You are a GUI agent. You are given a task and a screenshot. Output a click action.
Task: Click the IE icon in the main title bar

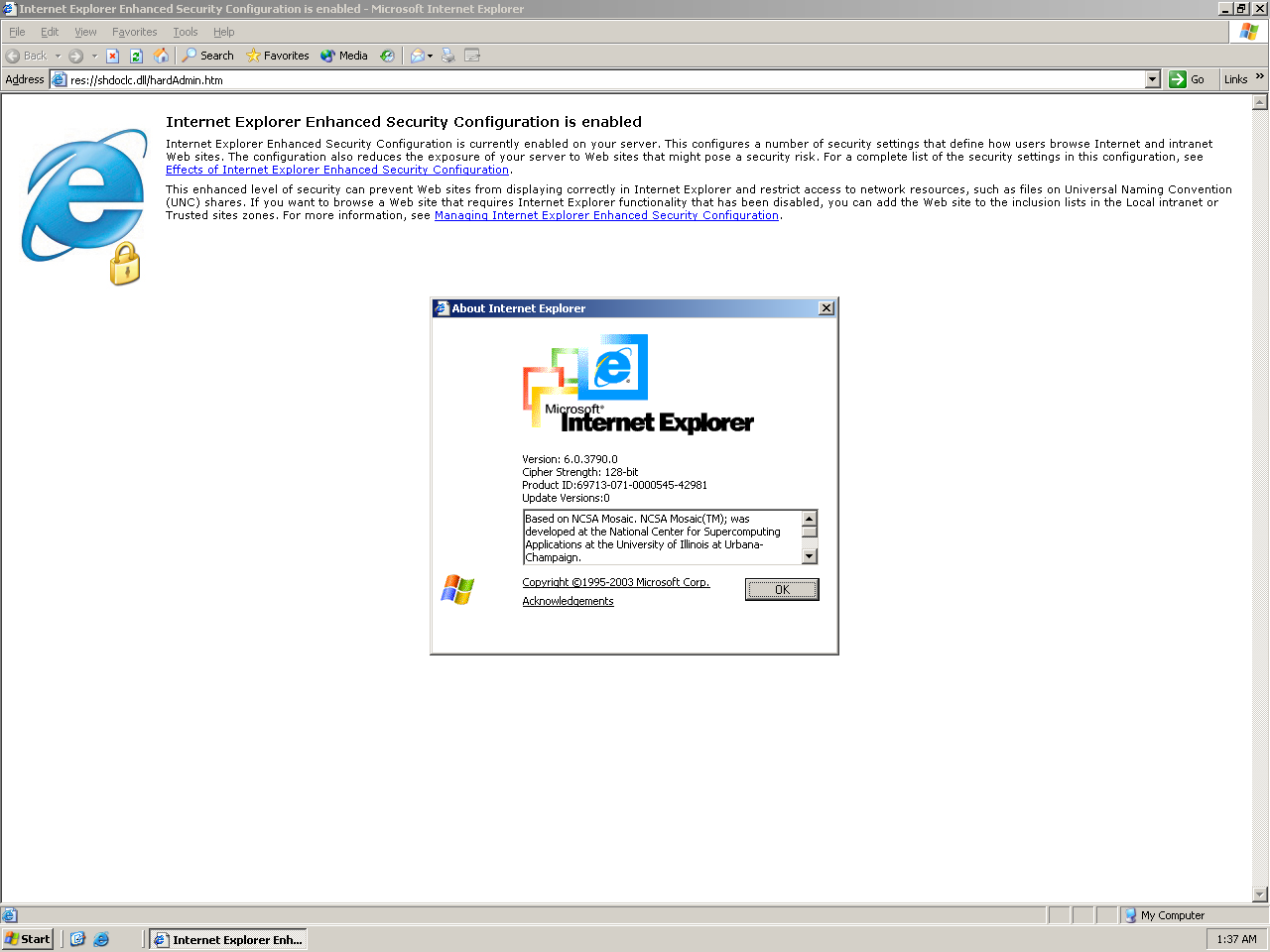(x=9, y=9)
